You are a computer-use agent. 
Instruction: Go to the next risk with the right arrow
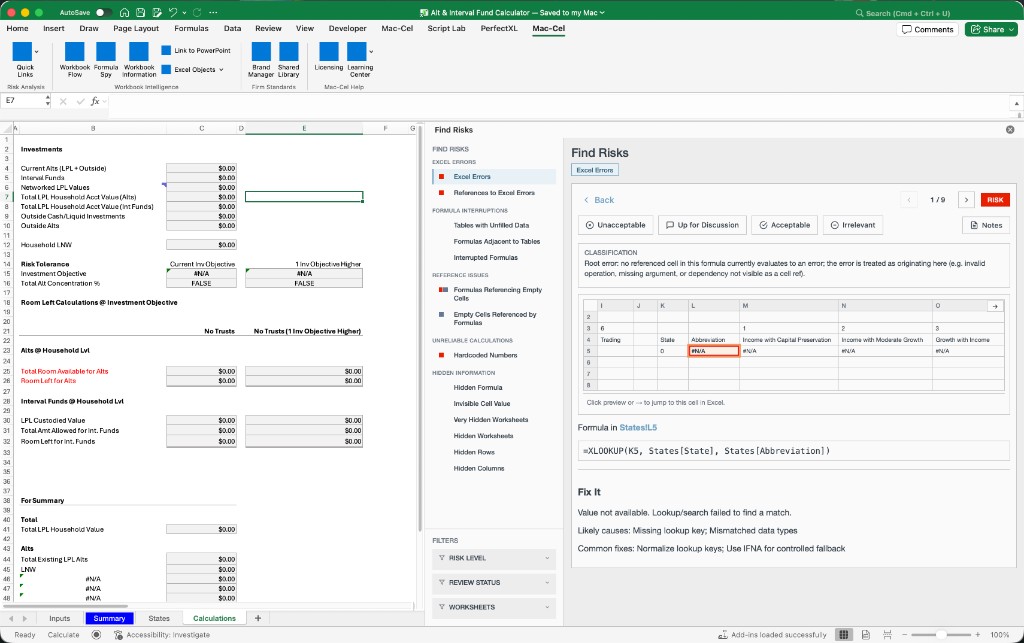pos(967,200)
